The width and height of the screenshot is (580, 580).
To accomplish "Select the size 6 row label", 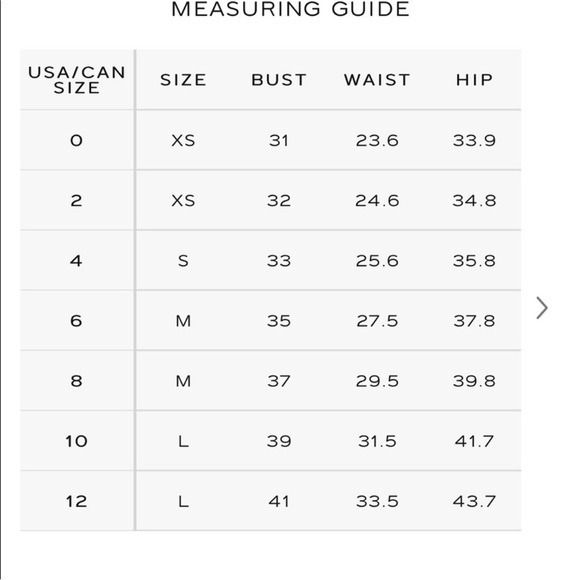I will 76,321.
